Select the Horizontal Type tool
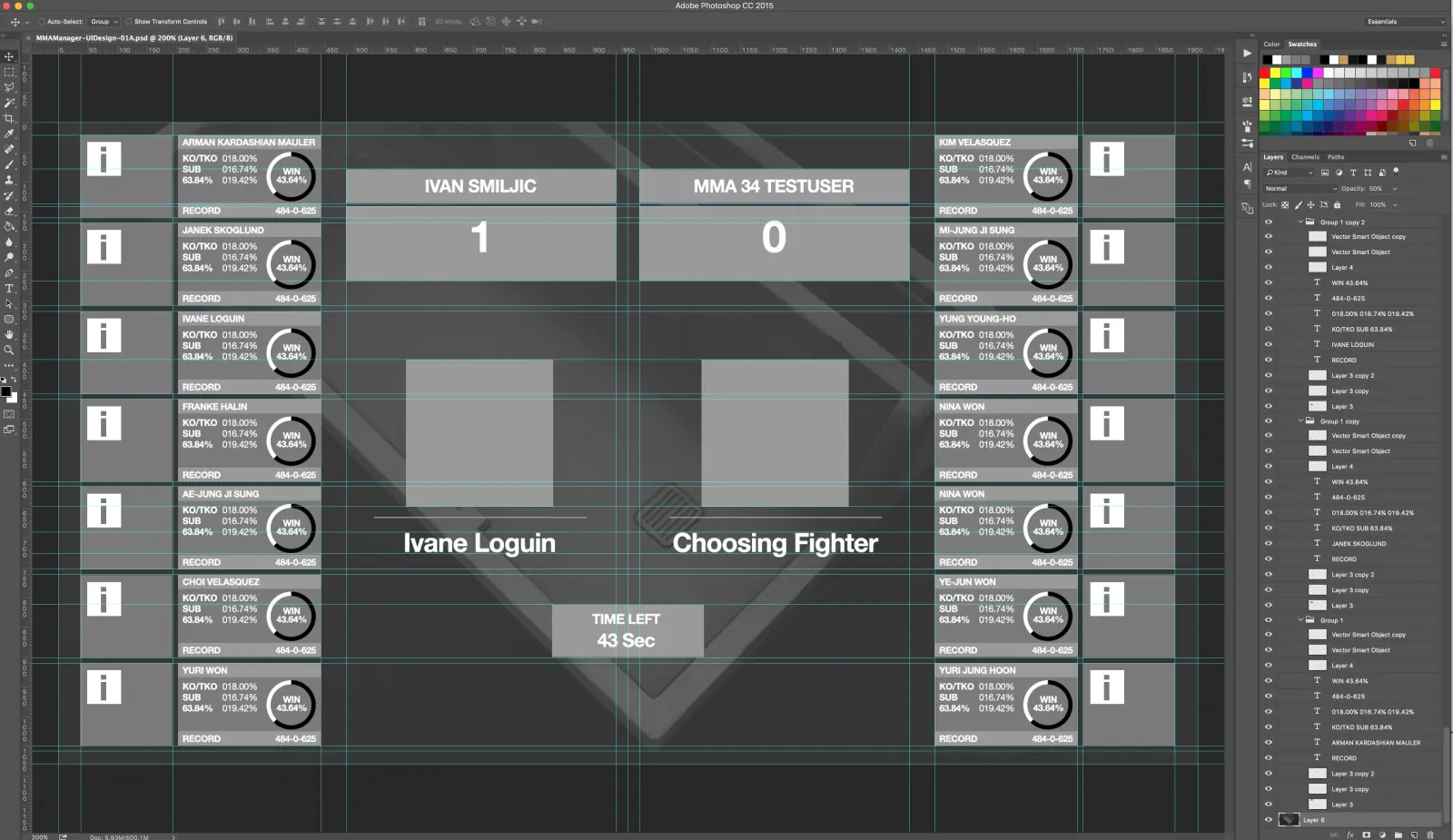Viewport: 1453px width, 840px height. 9,288
